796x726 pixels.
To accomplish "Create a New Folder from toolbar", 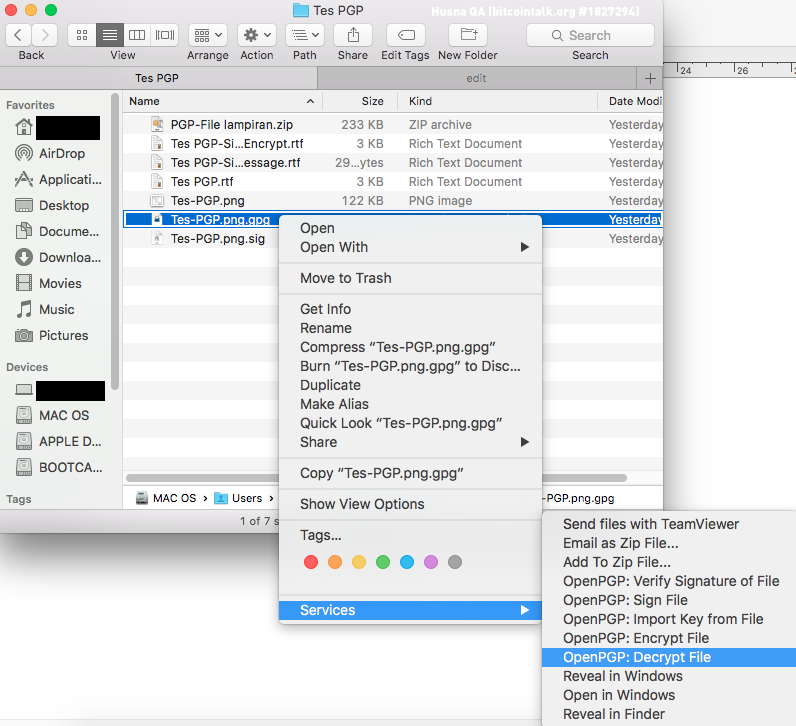I will [x=468, y=35].
